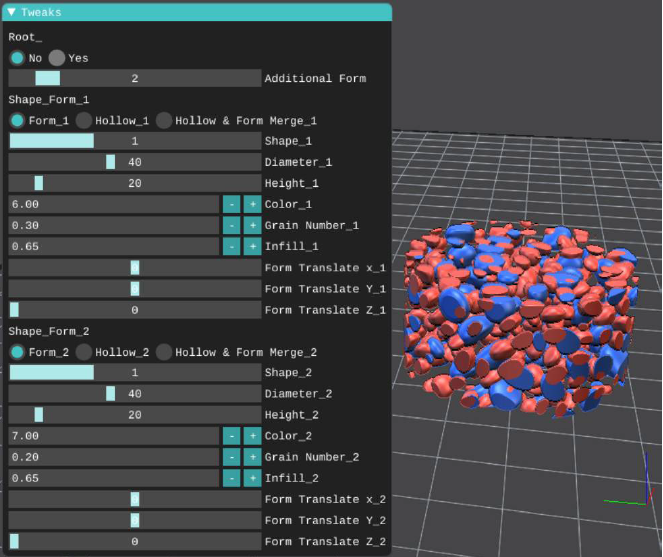Click the Diameter_1 slider bar
This screenshot has width=663, height=557.
tap(134, 162)
